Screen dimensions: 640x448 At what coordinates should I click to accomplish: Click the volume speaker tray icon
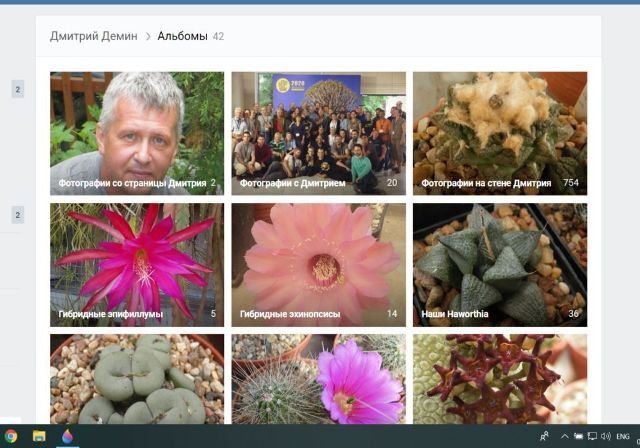coord(605,436)
